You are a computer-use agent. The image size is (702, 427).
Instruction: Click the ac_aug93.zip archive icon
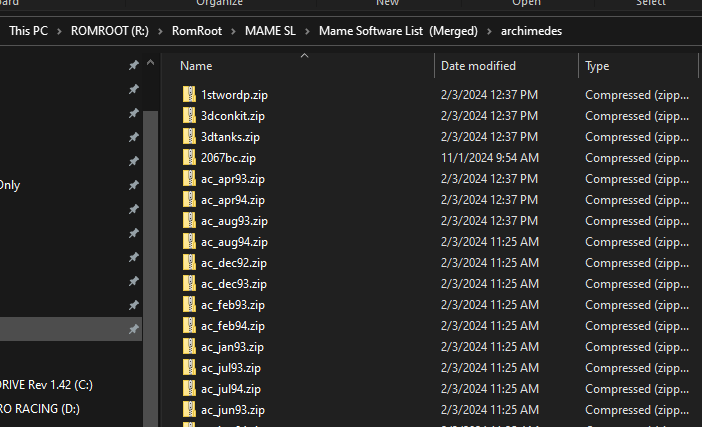pyautogui.click(x=189, y=221)
